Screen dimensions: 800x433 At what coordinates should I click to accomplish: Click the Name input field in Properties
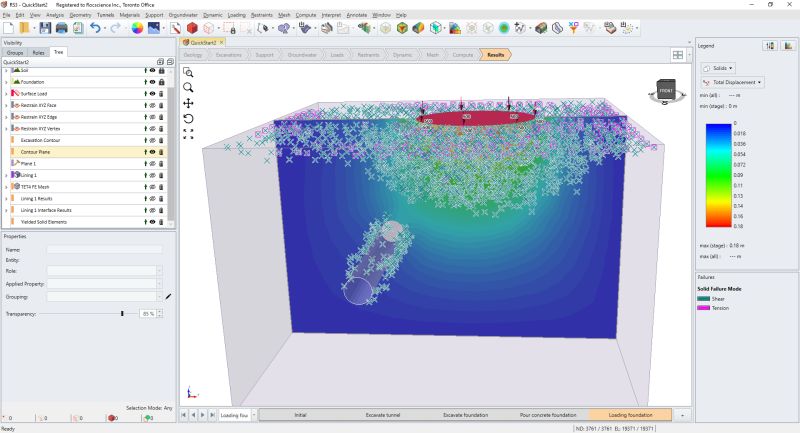pos(105,249)
